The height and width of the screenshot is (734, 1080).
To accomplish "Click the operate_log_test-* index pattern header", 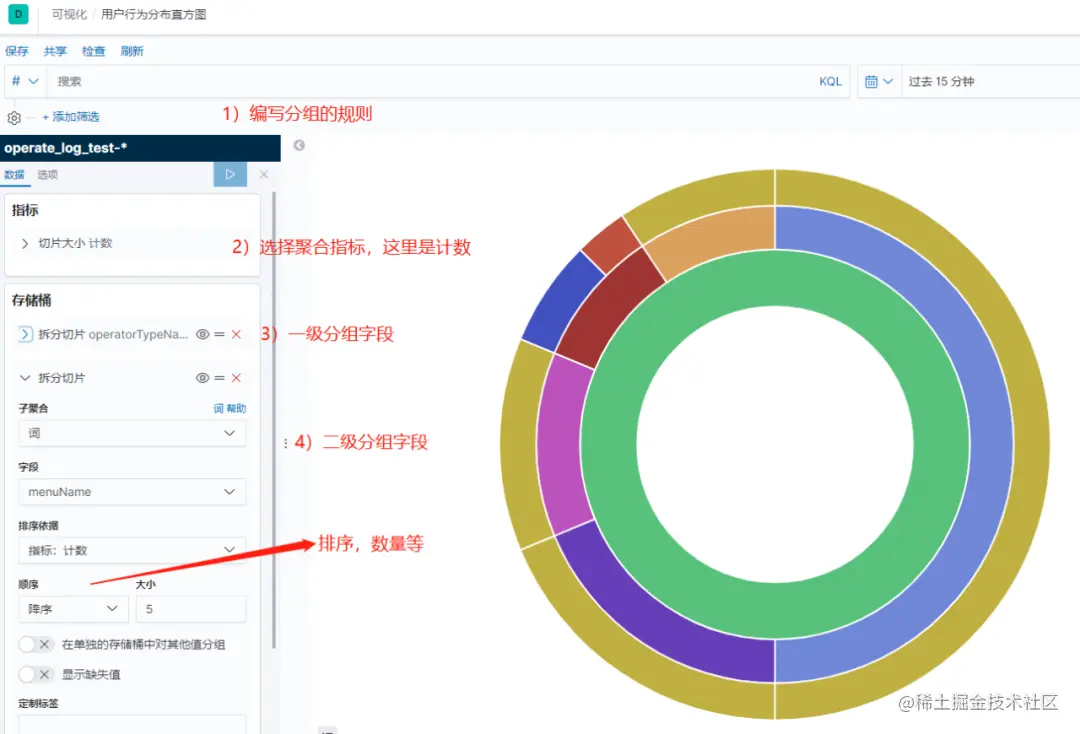I will [141, 148].
